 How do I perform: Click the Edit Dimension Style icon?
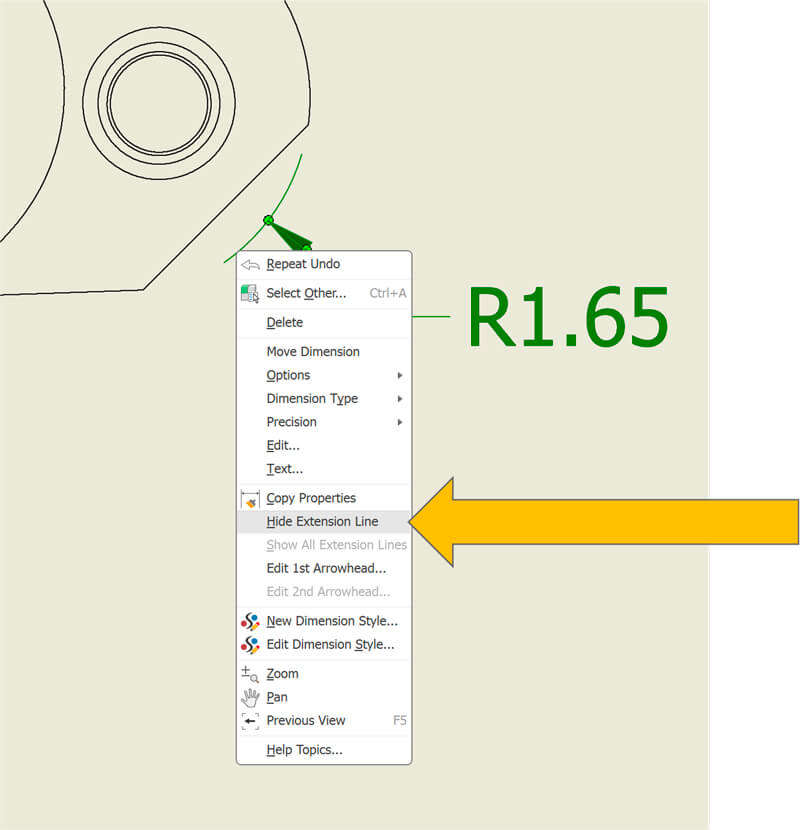(x=250, y=645)
